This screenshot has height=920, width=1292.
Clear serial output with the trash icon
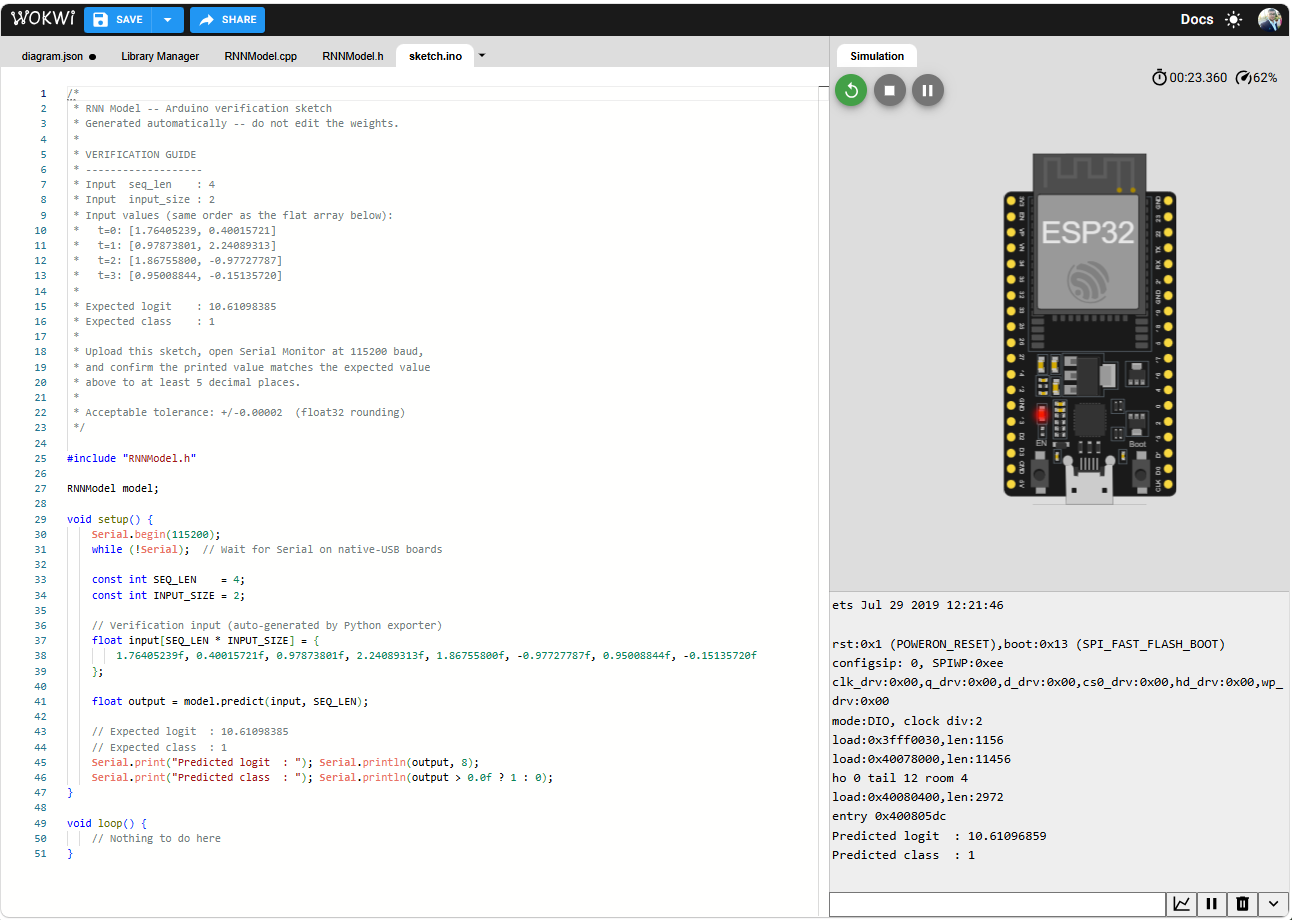pyautogui.click(x=1242, y=904)
